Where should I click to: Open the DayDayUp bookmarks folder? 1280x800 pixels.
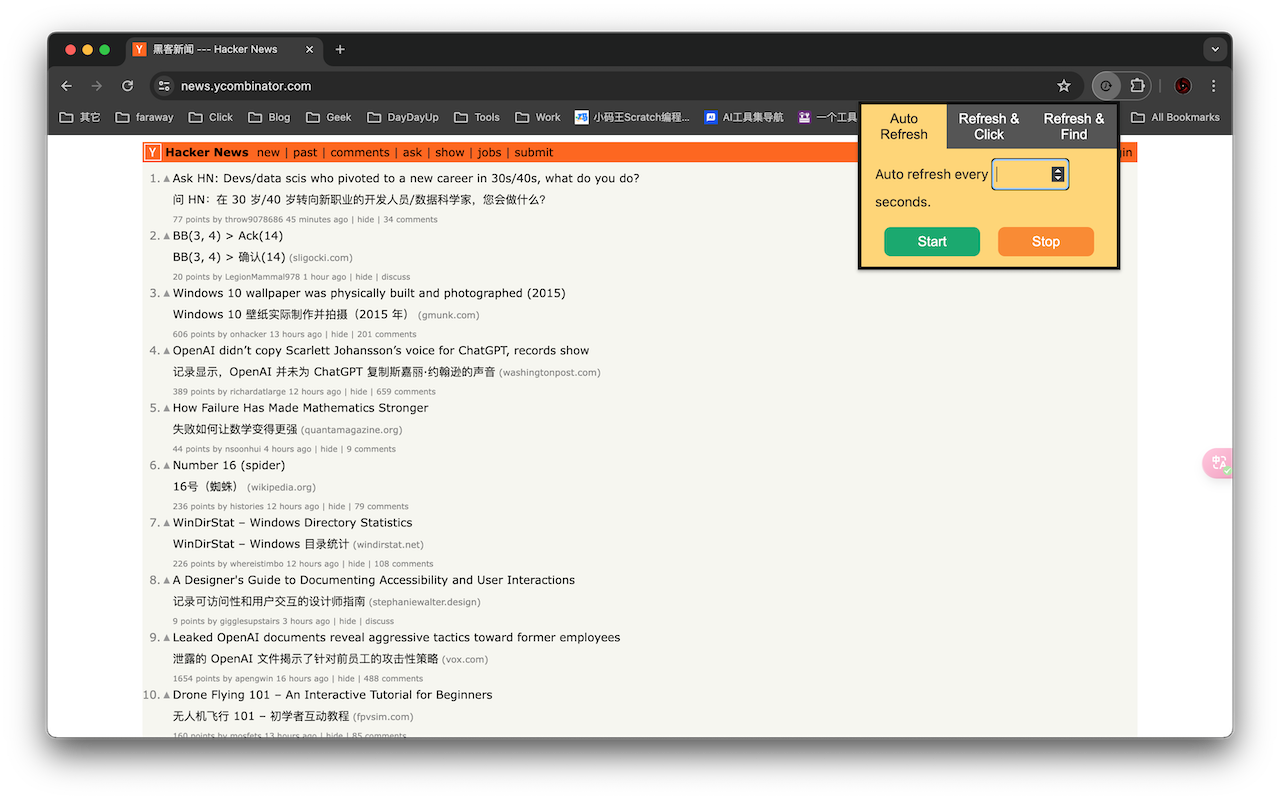(403, 117)
